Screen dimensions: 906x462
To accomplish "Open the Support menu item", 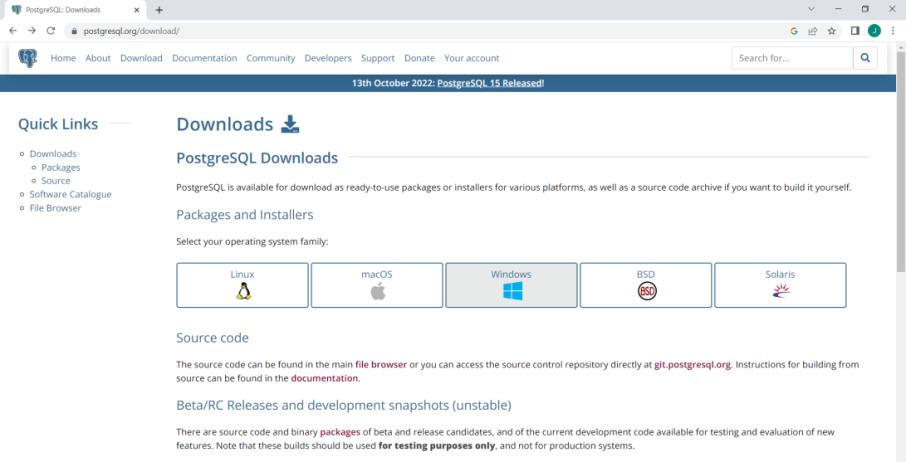I will 378,58.
